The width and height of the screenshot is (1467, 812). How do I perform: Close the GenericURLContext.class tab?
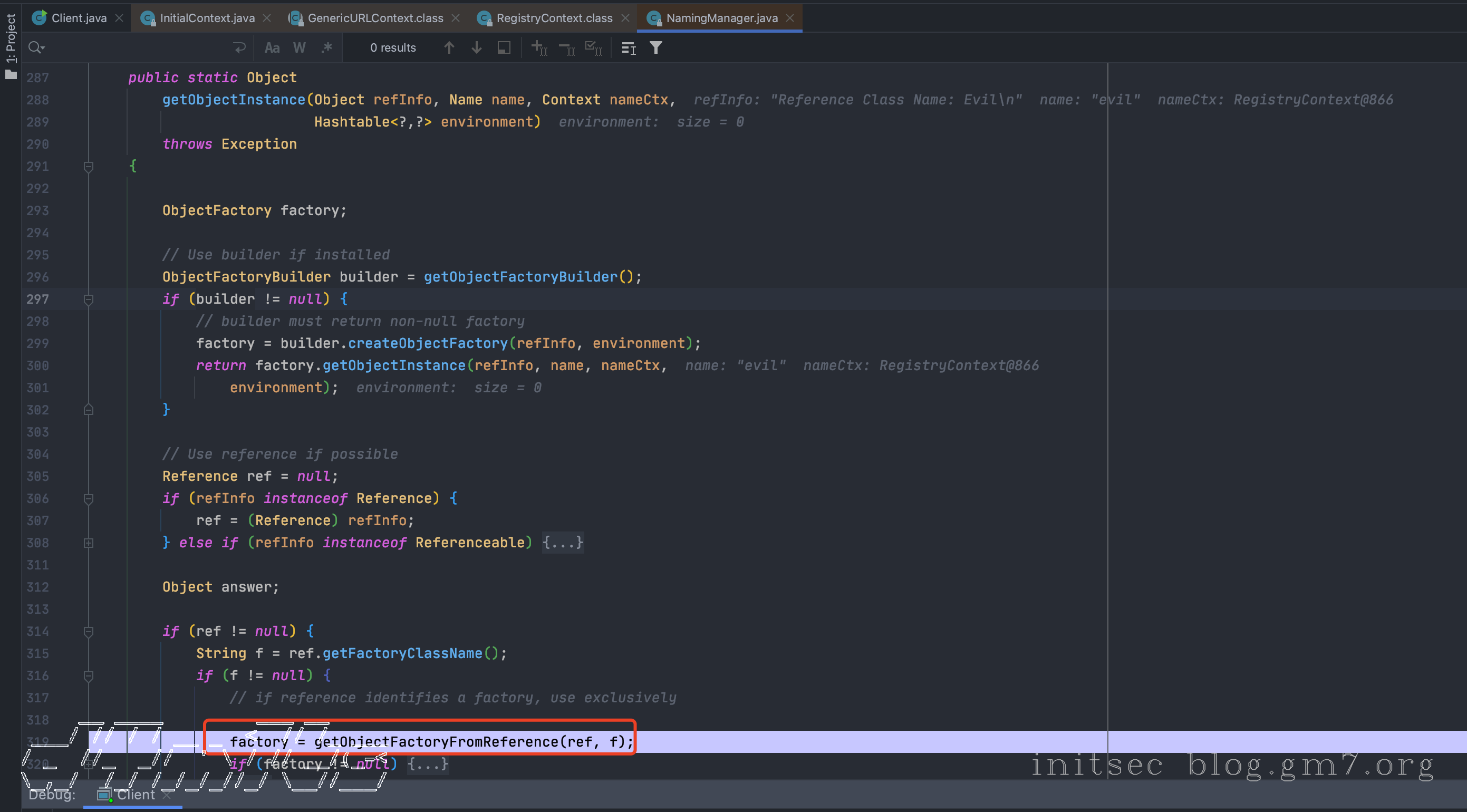456,17
